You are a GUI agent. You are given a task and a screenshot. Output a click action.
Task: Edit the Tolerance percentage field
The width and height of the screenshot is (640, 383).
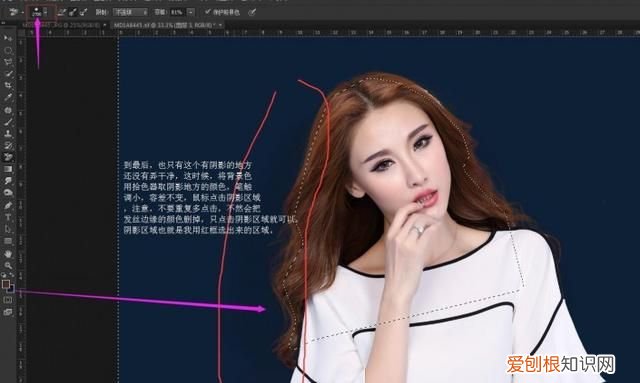[x=177, y=12]
